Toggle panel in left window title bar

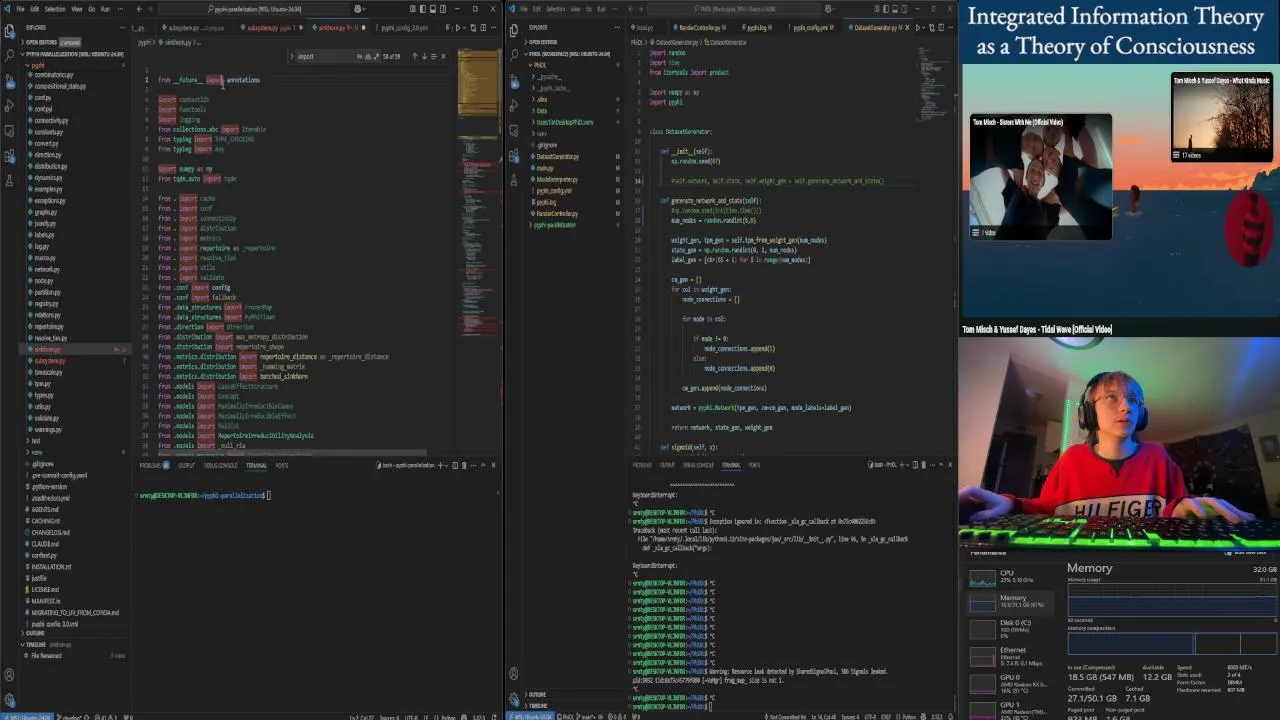tap(432, 9)
